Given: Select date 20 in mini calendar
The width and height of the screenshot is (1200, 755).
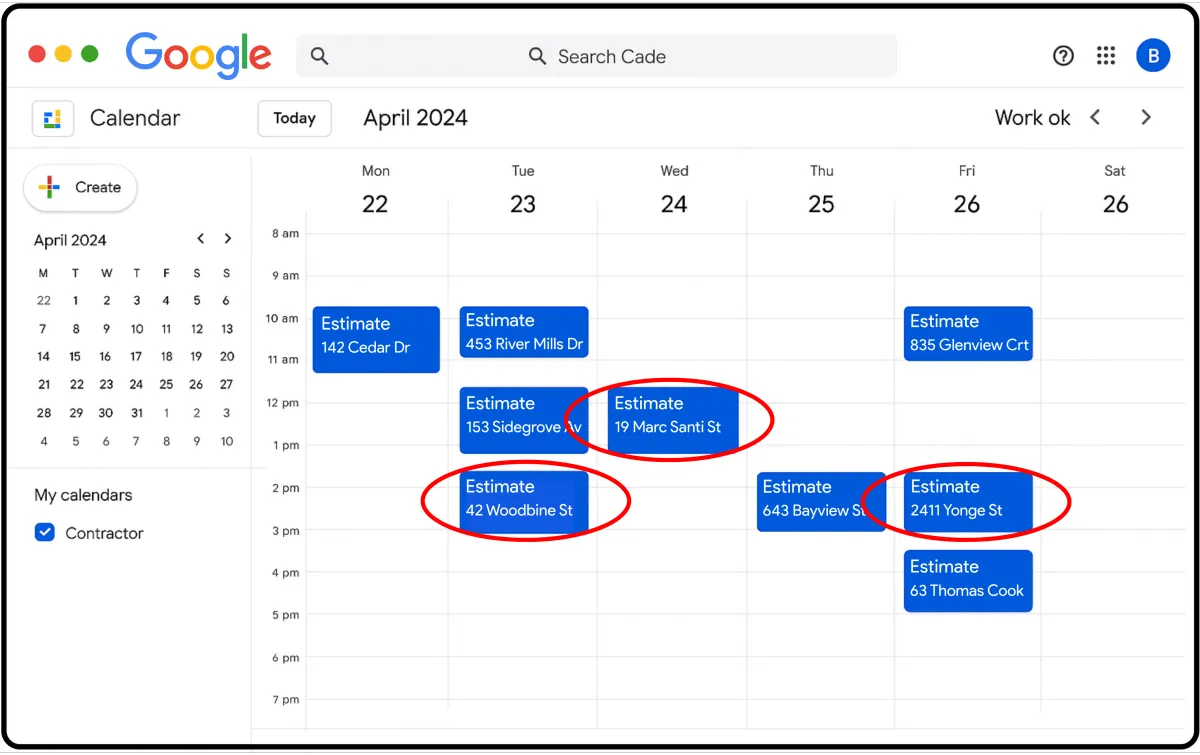Looking at the screenshot, I should click(227, 356).
